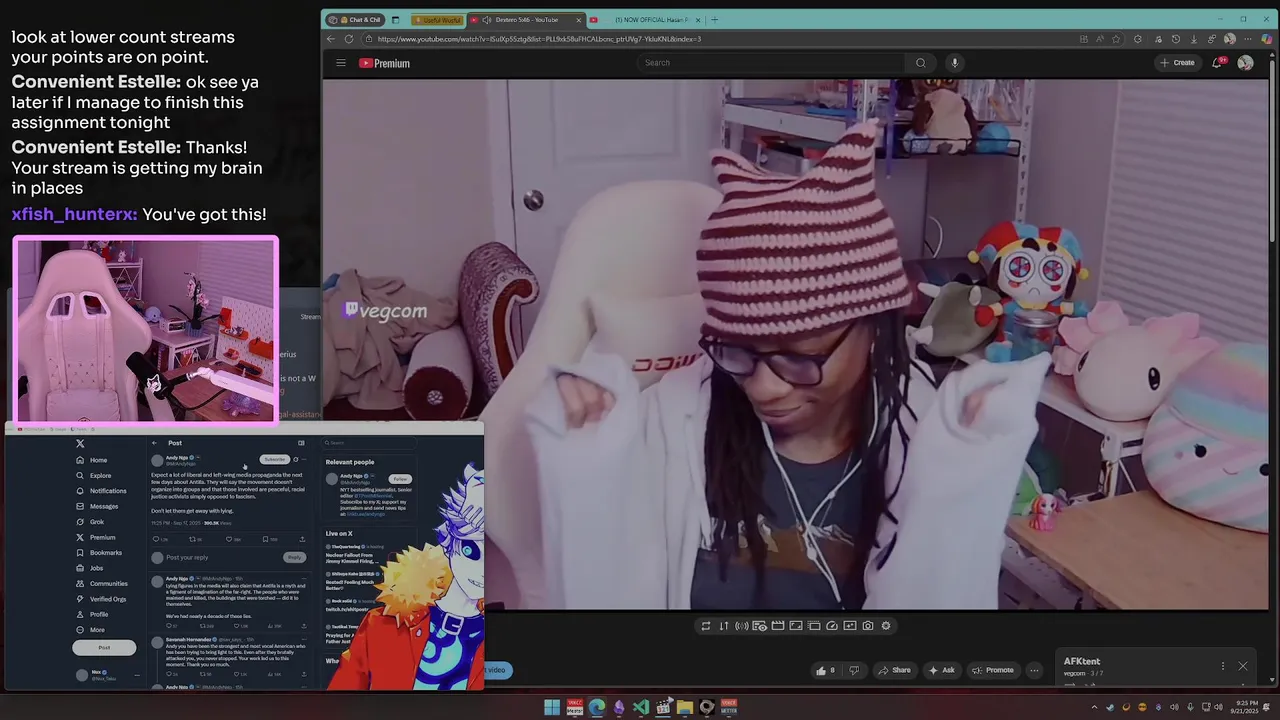
Task: Open a new browser tab
Action: coord(714,20)
